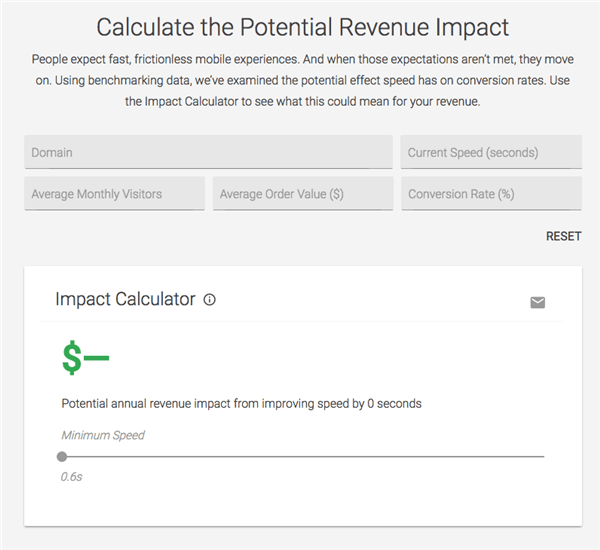Viewport: 600px width, 550px height.
Task: Focus the Current Speed (seconds) field
Action: (491, 153)
